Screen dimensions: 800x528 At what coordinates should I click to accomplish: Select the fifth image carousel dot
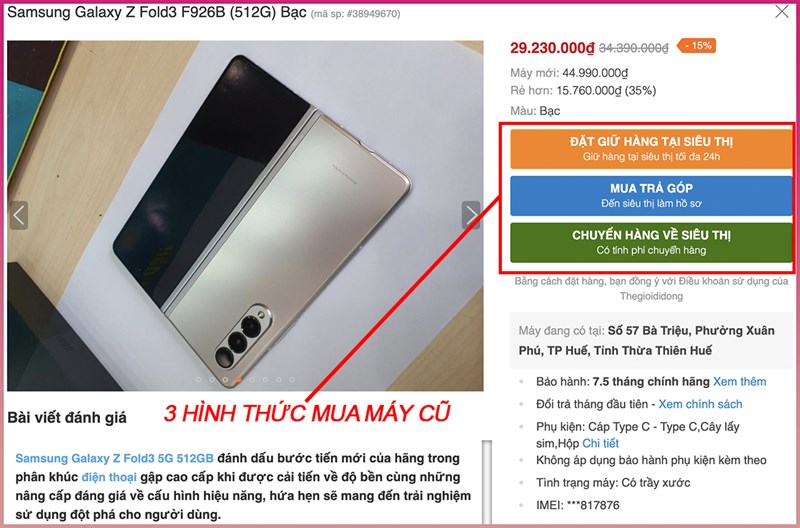252,380
